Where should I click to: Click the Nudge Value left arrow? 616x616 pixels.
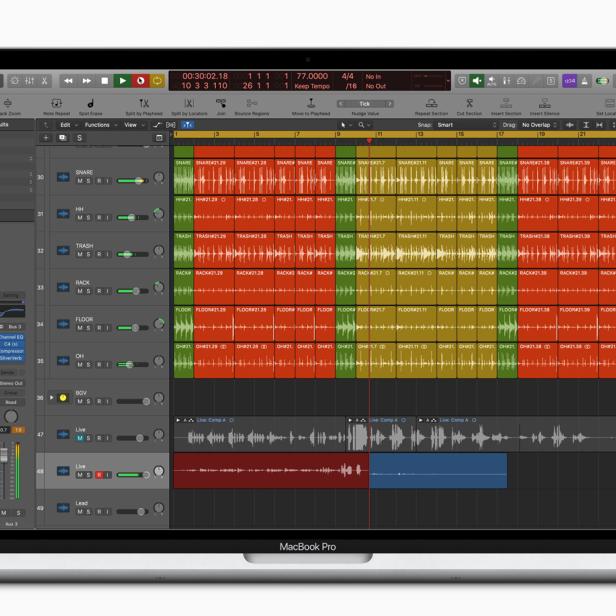[x=341, y=104]
